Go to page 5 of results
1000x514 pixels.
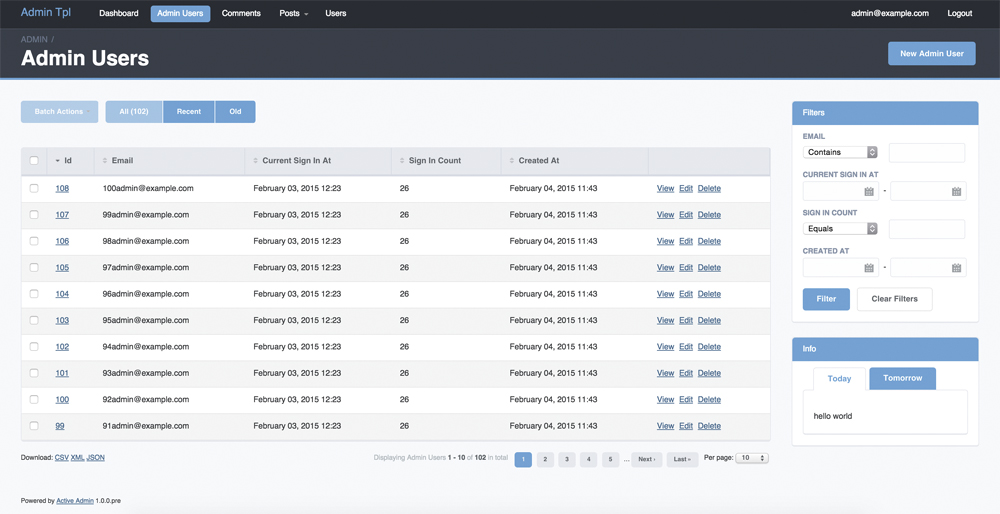(610, 459)
